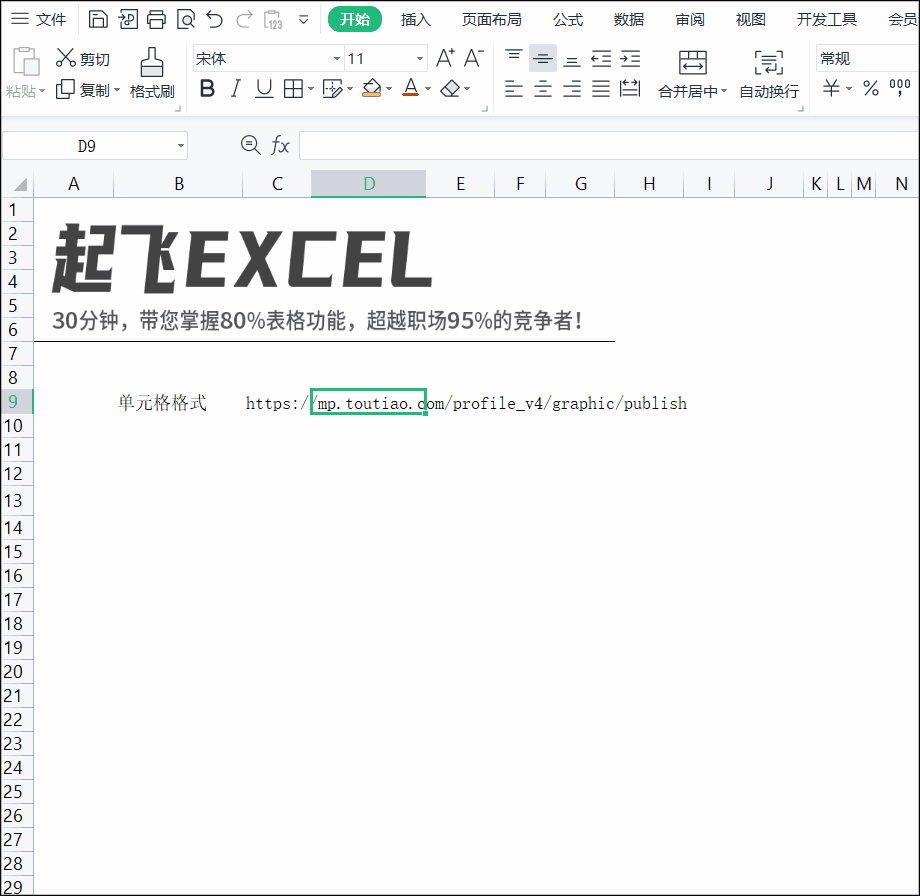920x896 pixels.
Task: Open the font size dropdown
Action: point(420,59)
